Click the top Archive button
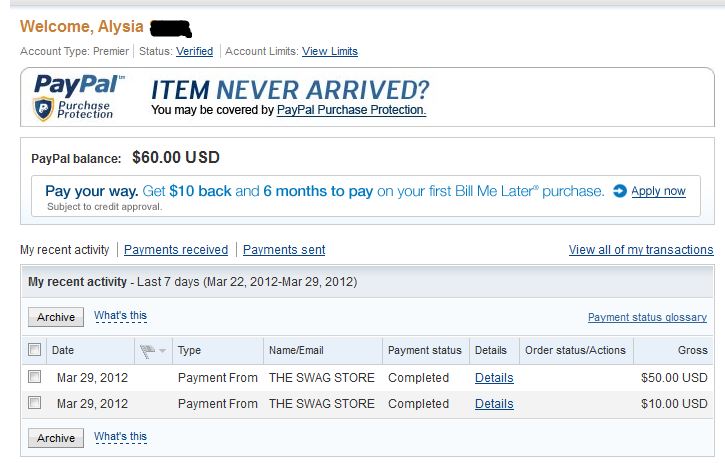The image size is (725, 463). [x=56, y=317]
